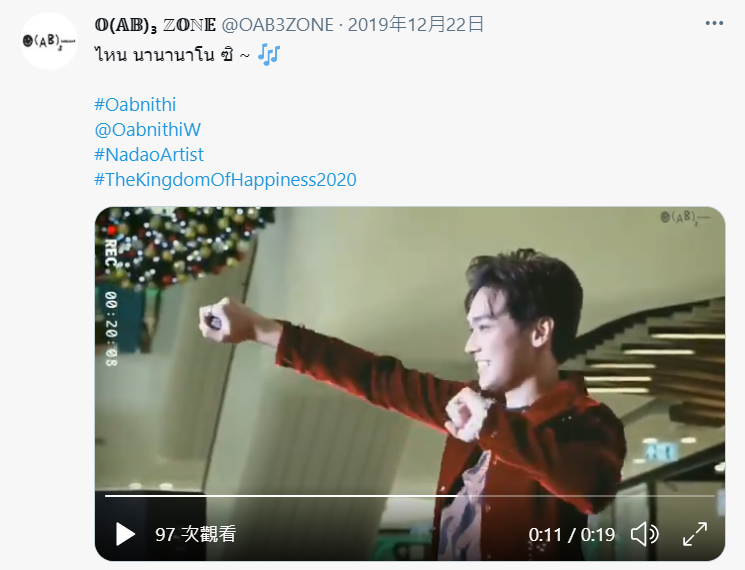This screenshot has width=745, height=570.
Task: Click the musical notes emoji in the tweet
Action: 268,54
